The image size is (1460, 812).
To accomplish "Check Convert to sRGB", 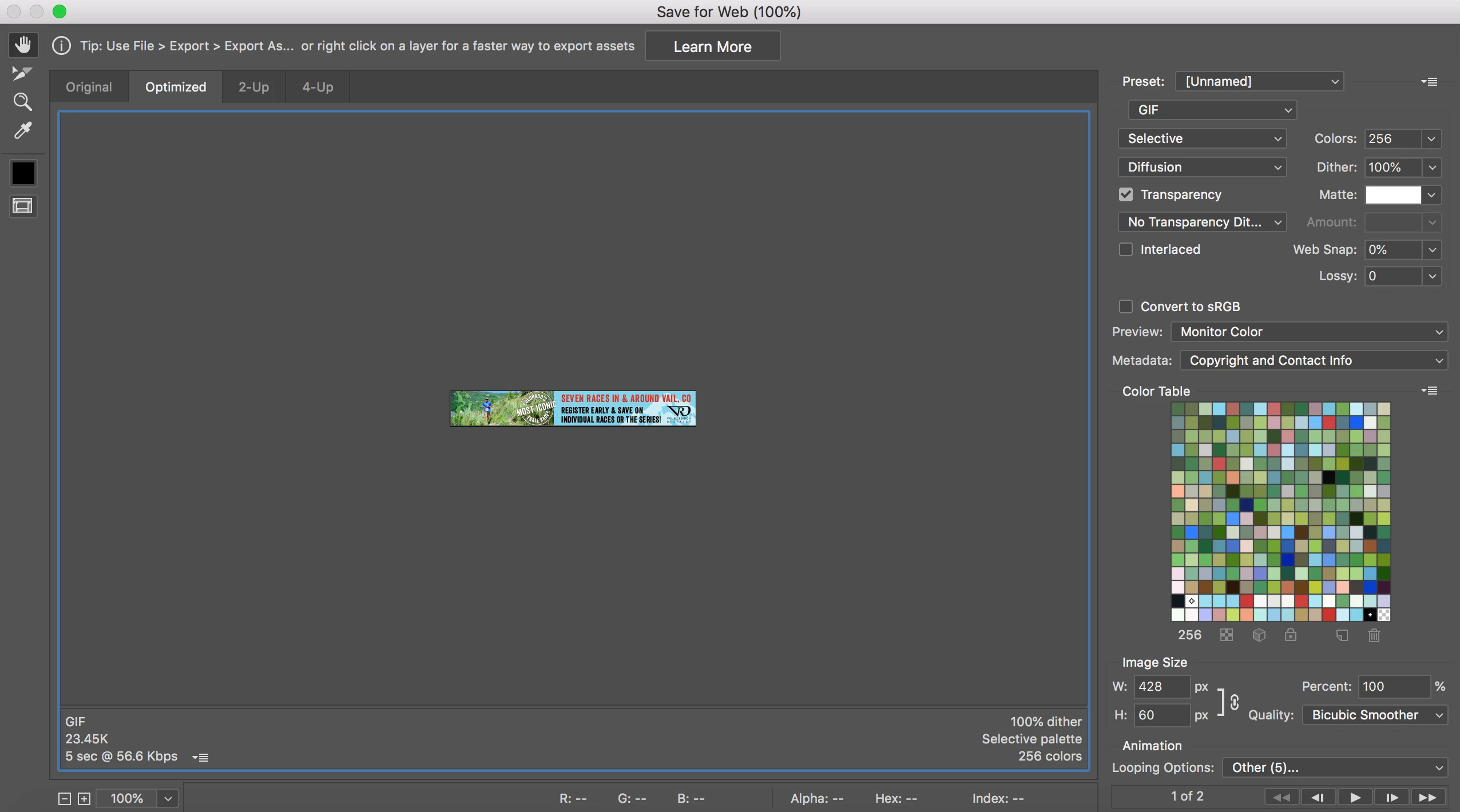I will [1126, 307].
